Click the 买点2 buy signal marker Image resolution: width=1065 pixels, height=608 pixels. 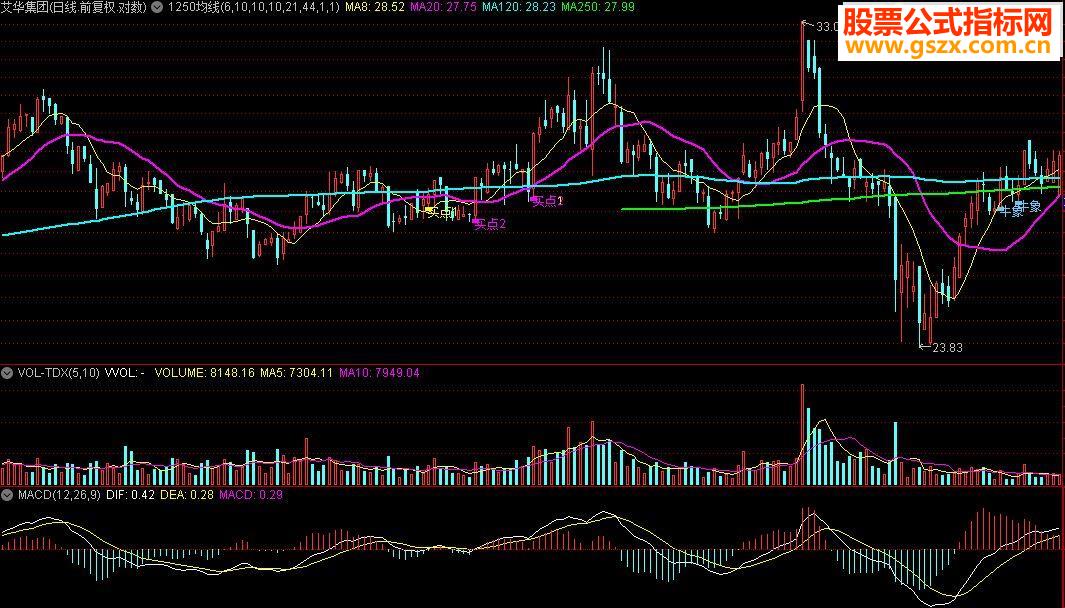click(x=490, y=224)
